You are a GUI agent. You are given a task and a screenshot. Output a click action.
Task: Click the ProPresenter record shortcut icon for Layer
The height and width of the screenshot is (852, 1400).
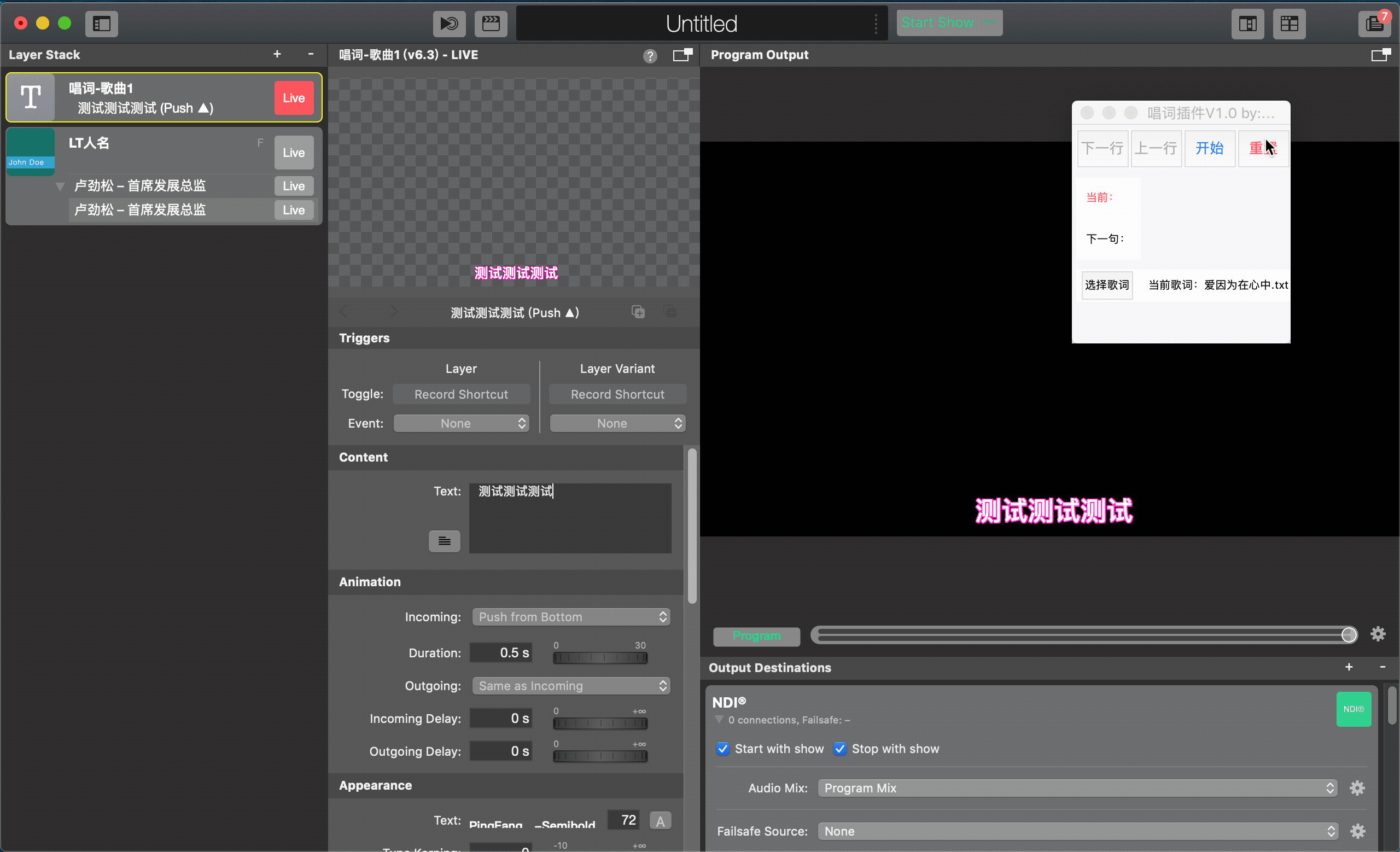coord(461,394)
